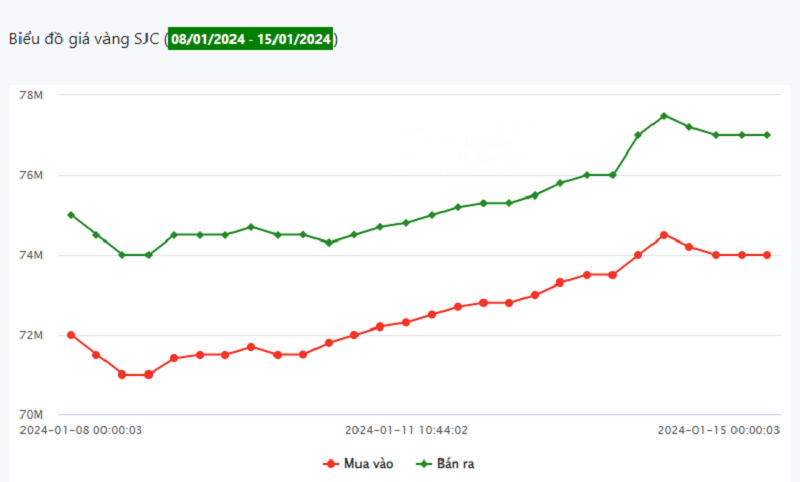This screenshot has width=800, height=482.
Task: Click the 74M y-axis label
Action: (31, 255)
